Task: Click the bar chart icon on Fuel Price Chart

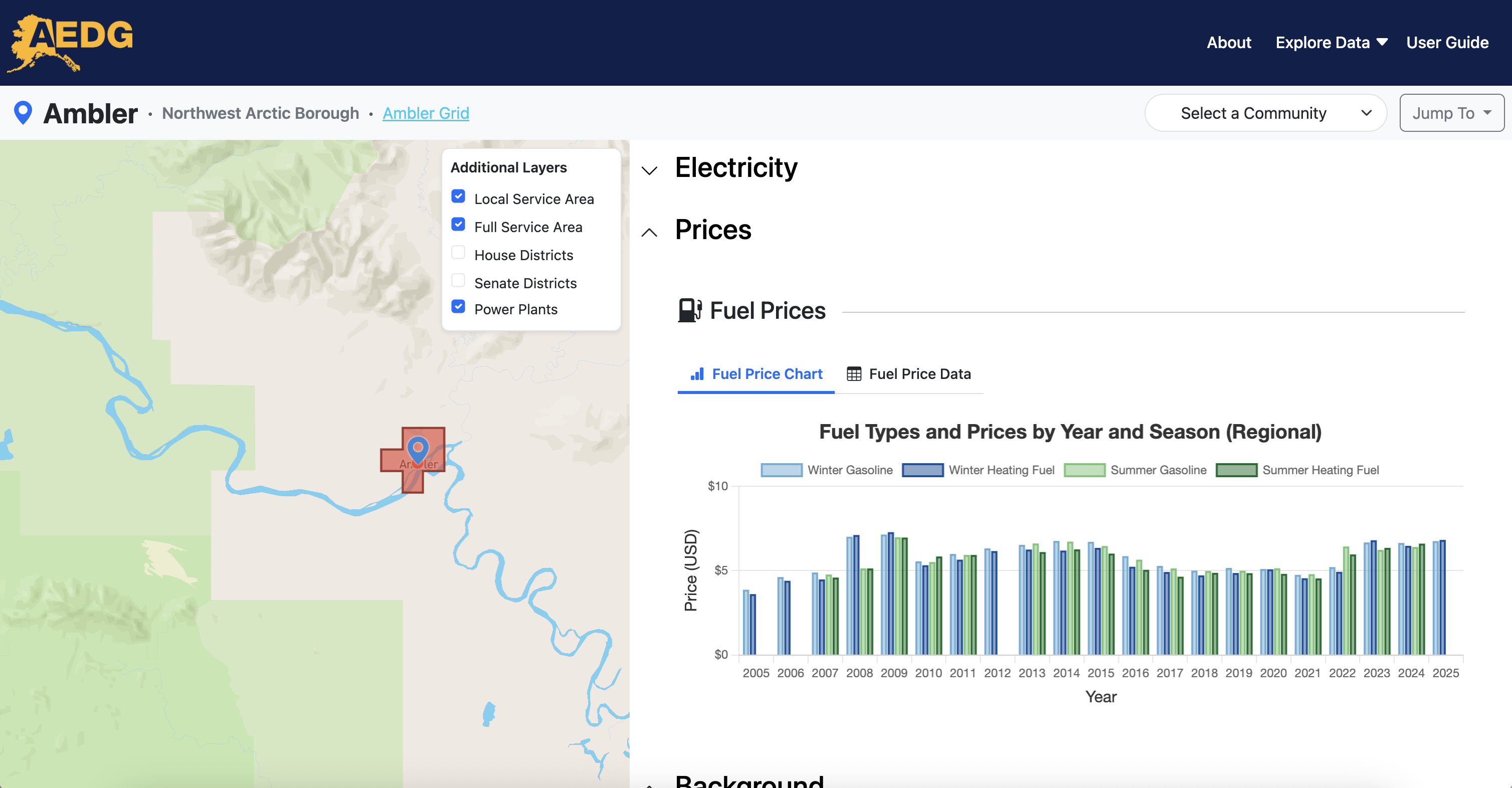Action: coord(697,374)
